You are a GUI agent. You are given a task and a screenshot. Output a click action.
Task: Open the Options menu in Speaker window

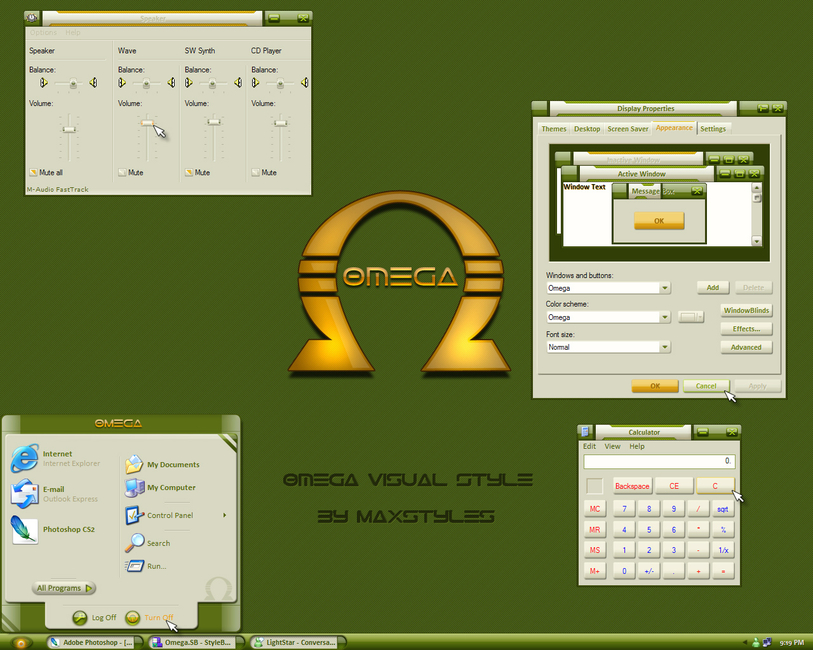[x=43, y=32]
